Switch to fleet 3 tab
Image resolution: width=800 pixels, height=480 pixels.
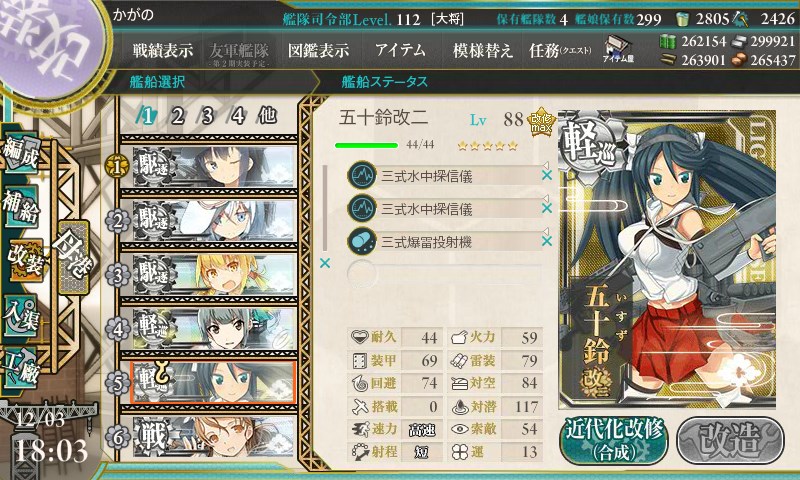coord(207,116)
